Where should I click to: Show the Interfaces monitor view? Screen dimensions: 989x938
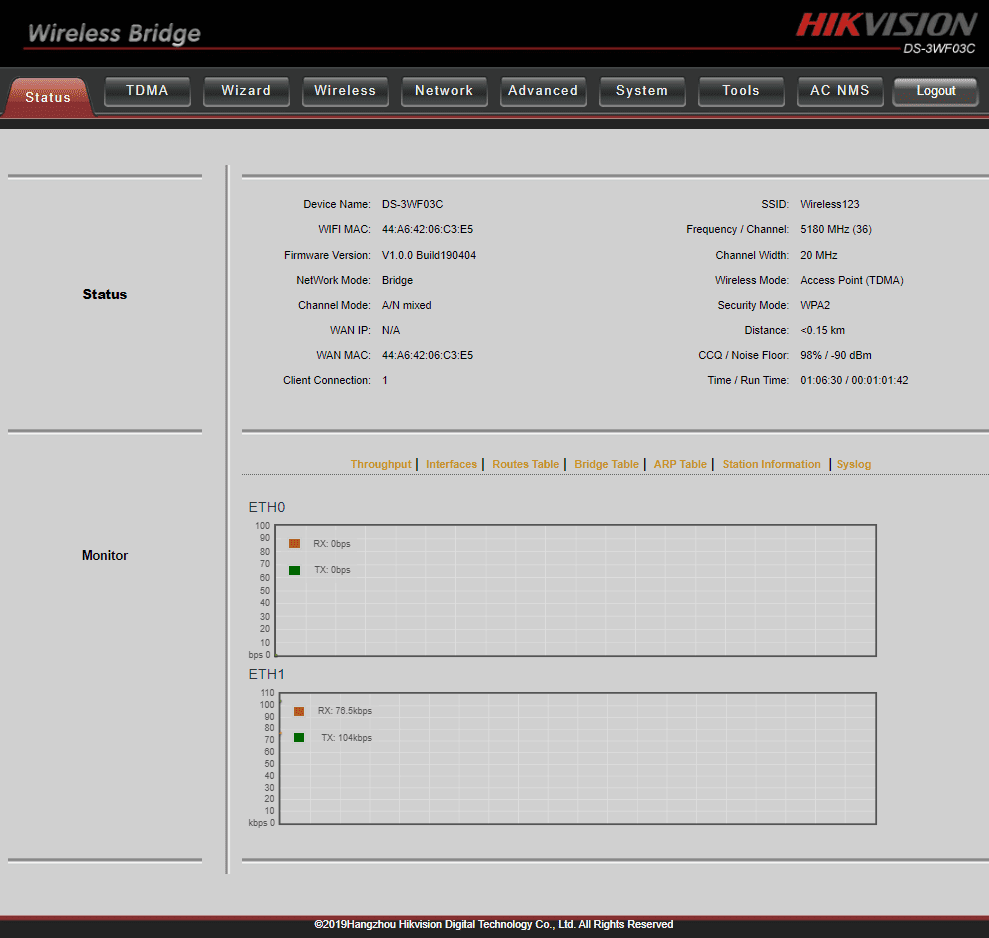pos(451,464)
